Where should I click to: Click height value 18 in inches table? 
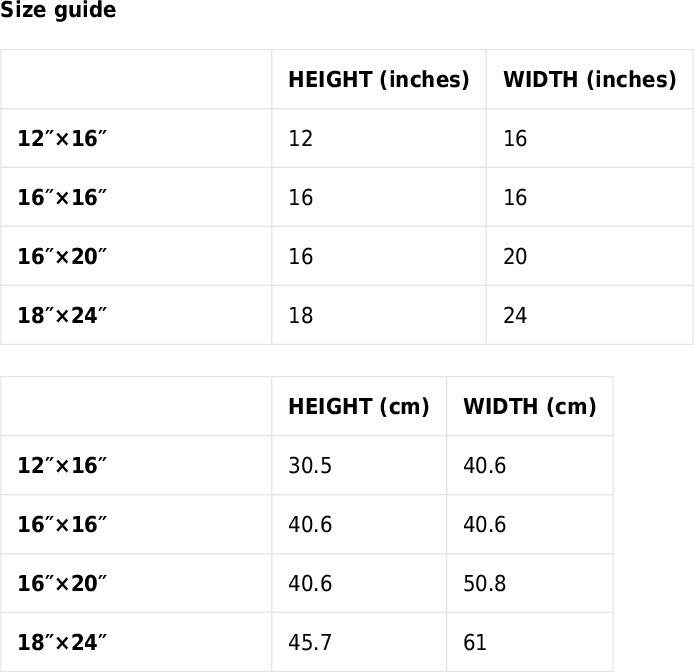300,316
